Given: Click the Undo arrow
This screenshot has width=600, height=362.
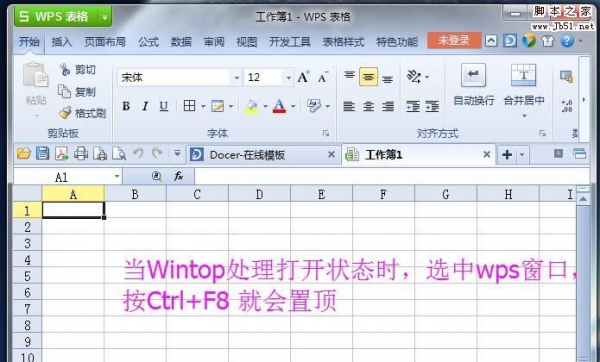Looking at the screenshot, I should (138, 153).
